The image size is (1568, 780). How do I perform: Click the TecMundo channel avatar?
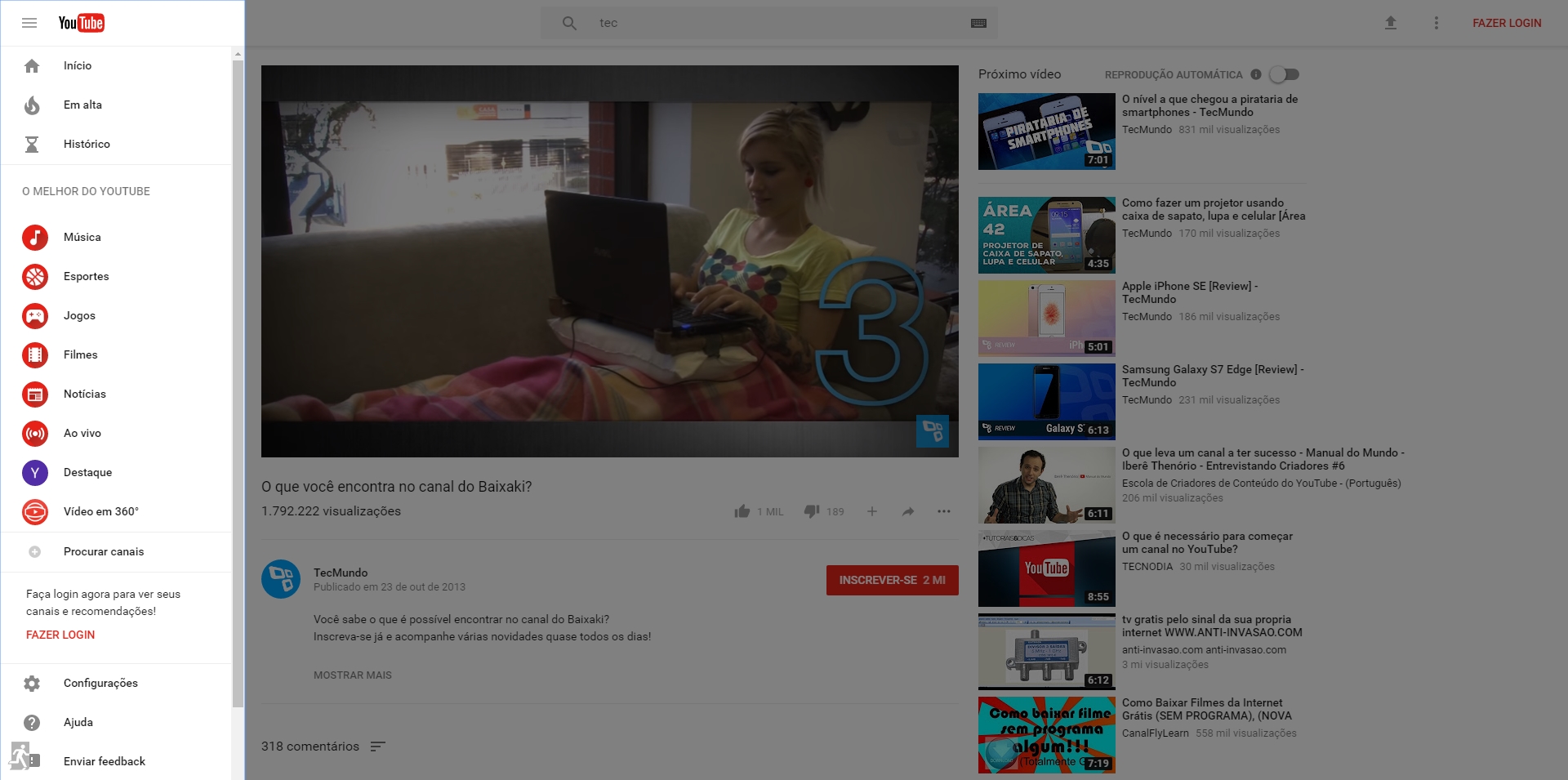coord(281,579)
